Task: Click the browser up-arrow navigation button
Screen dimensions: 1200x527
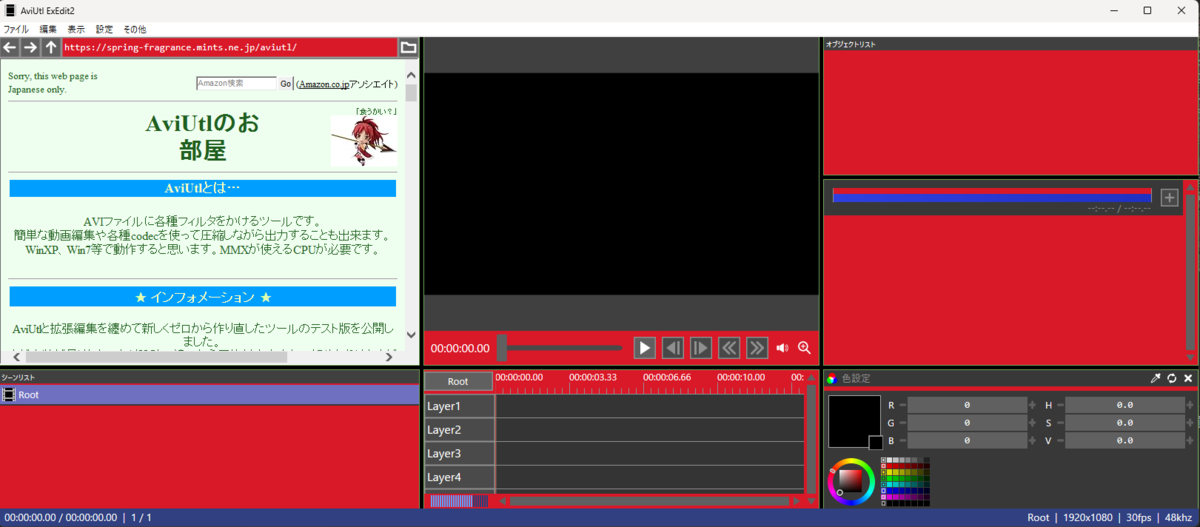Action: 50,48
